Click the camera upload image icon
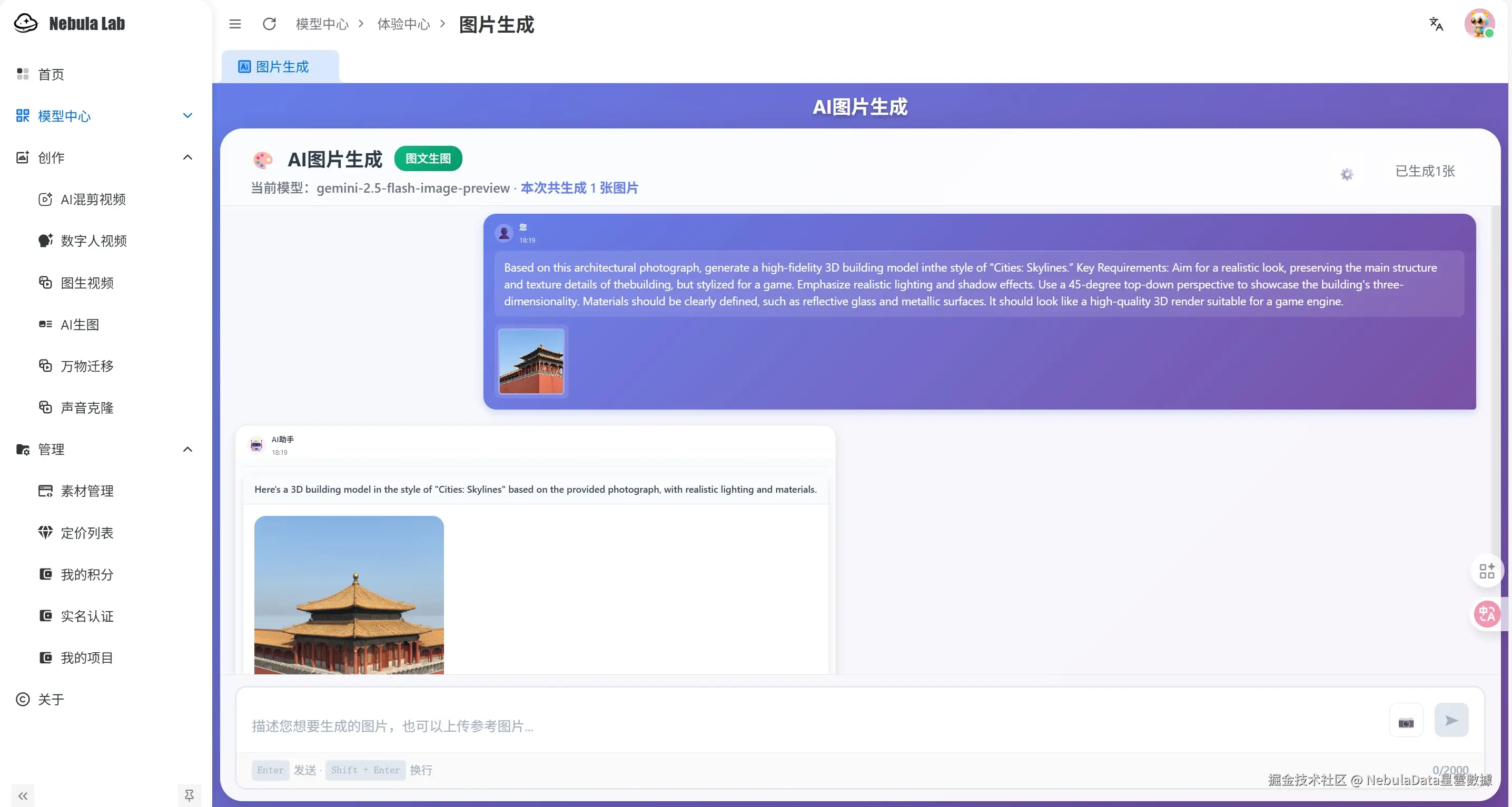Screen dimensions: 1512x807 (1406, 722)
